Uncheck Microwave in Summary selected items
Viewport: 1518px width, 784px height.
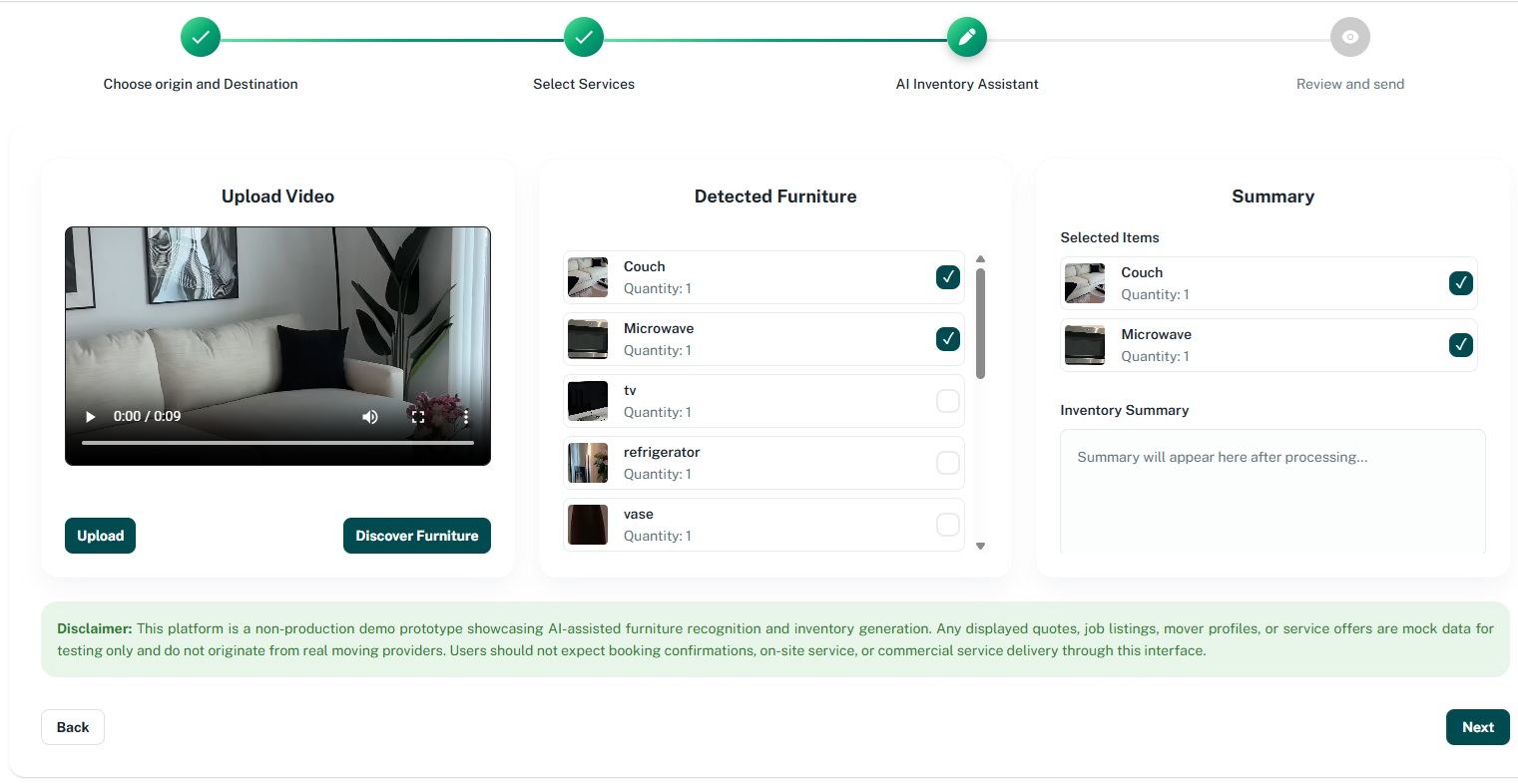click(1460, 345)
